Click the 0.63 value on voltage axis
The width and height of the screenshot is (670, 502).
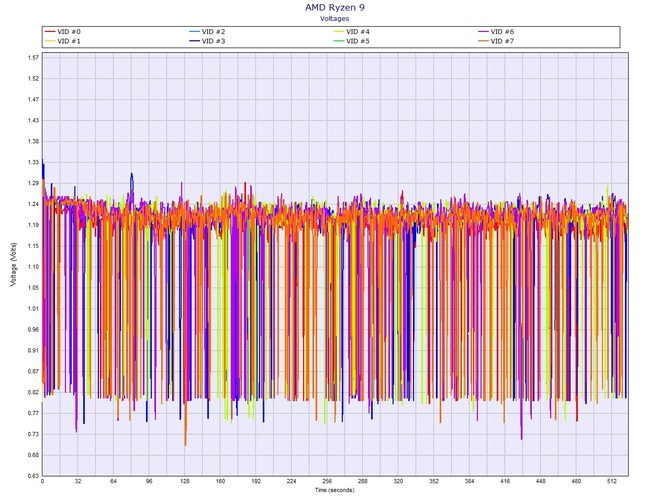pos(33,476)
